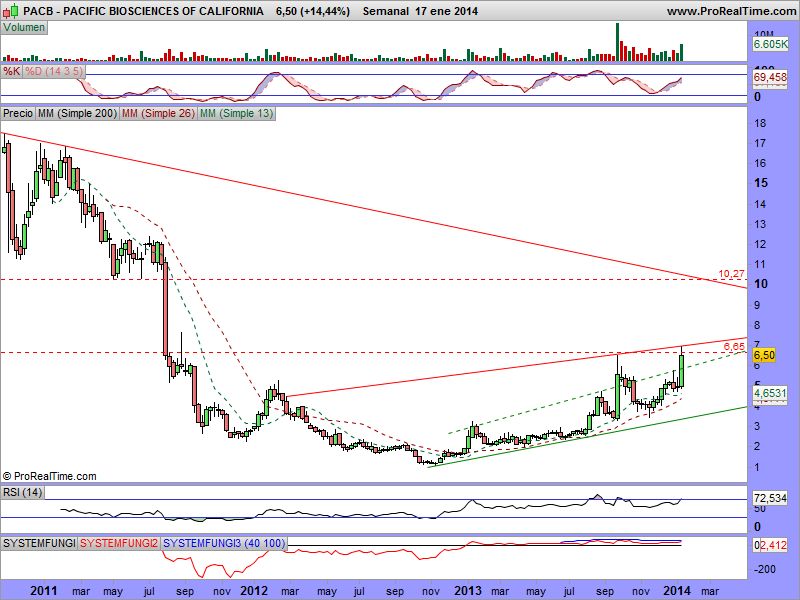Click the 6,65 resistance level label
The height and width of the screenshot is (600, 800).
(734, 347)
